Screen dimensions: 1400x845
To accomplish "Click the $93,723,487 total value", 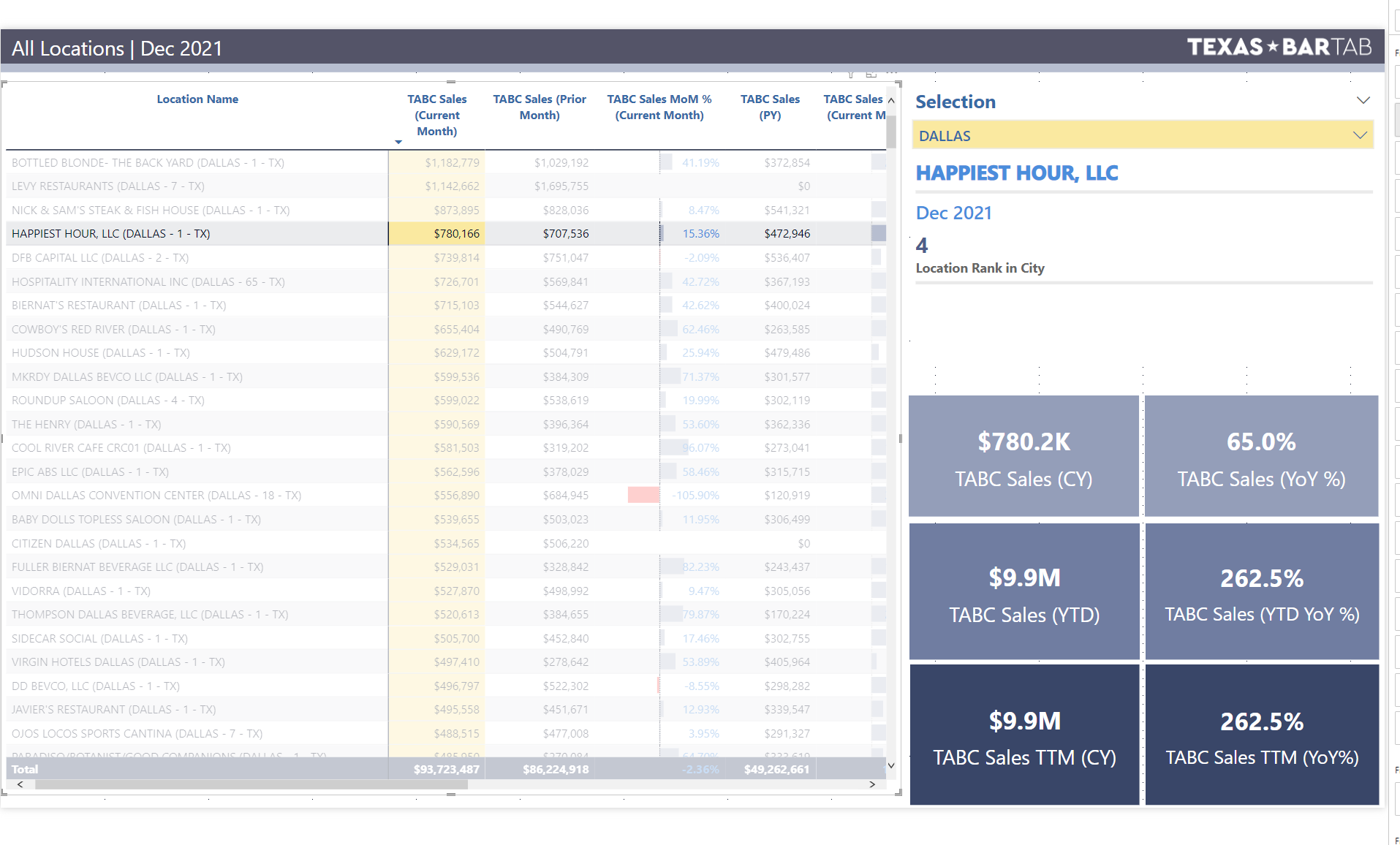I will (446, 769).
